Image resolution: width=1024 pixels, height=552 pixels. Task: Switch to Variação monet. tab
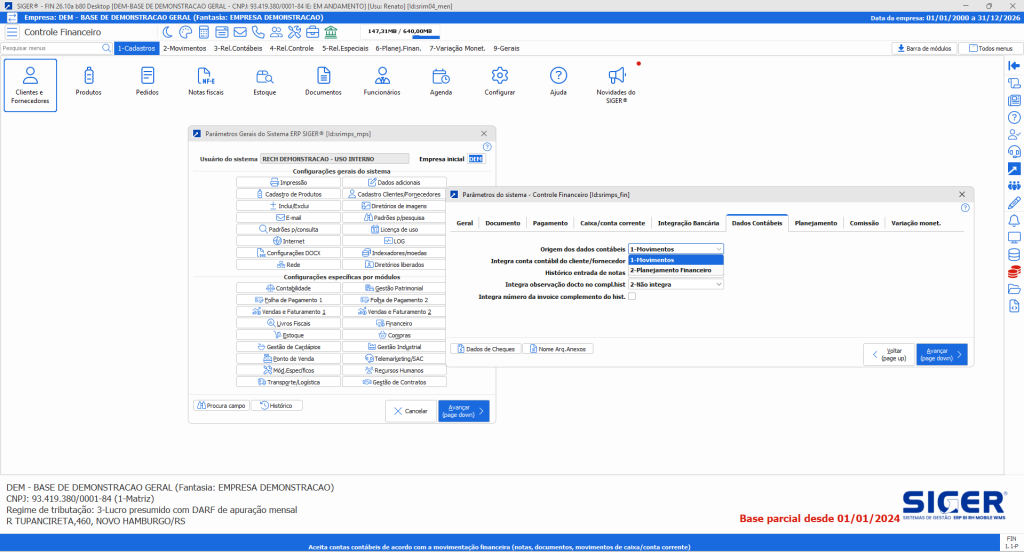pyautogui.click(x=916, y=223)
